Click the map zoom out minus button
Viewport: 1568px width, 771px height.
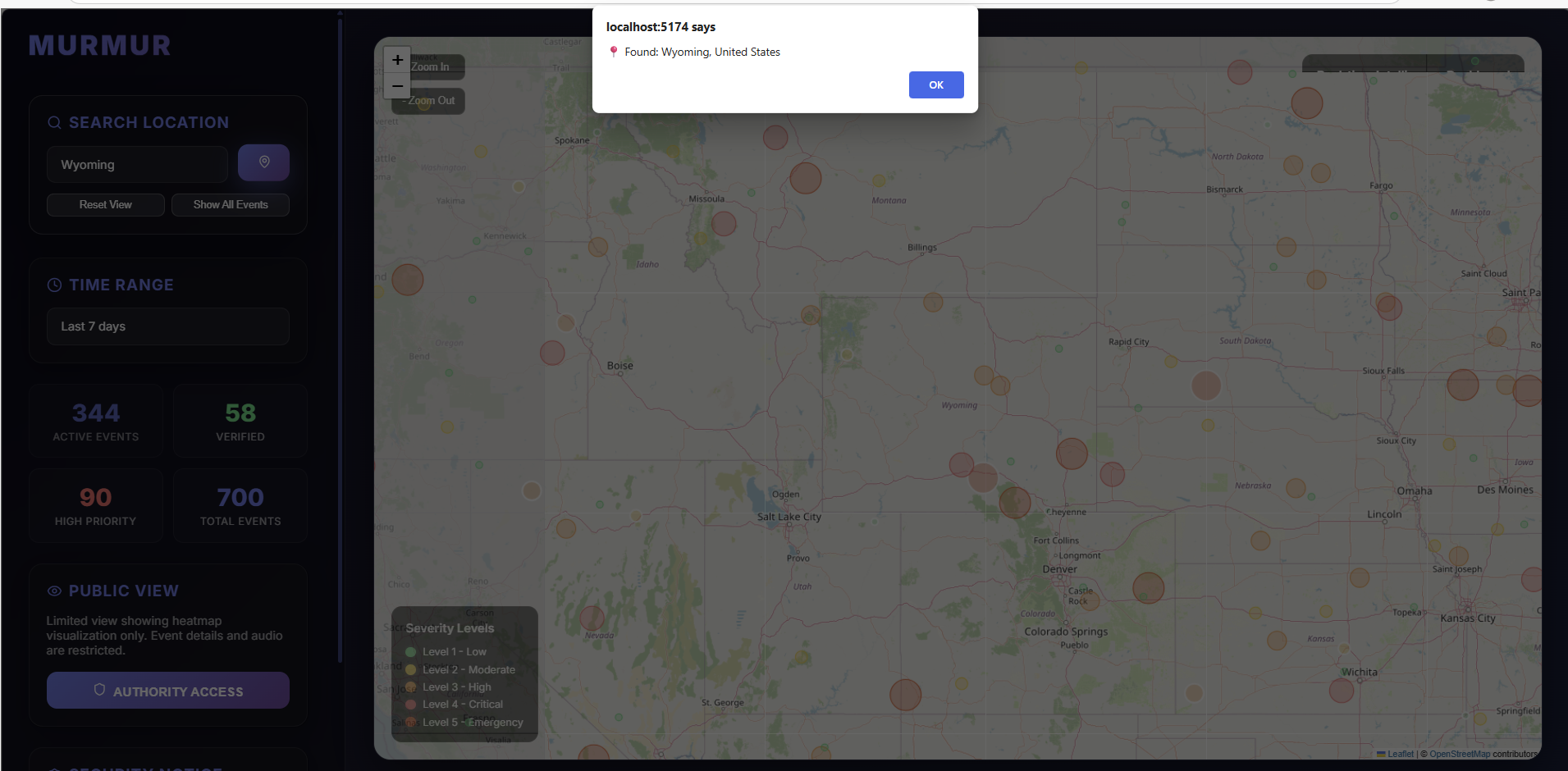(x=397, y=85)
